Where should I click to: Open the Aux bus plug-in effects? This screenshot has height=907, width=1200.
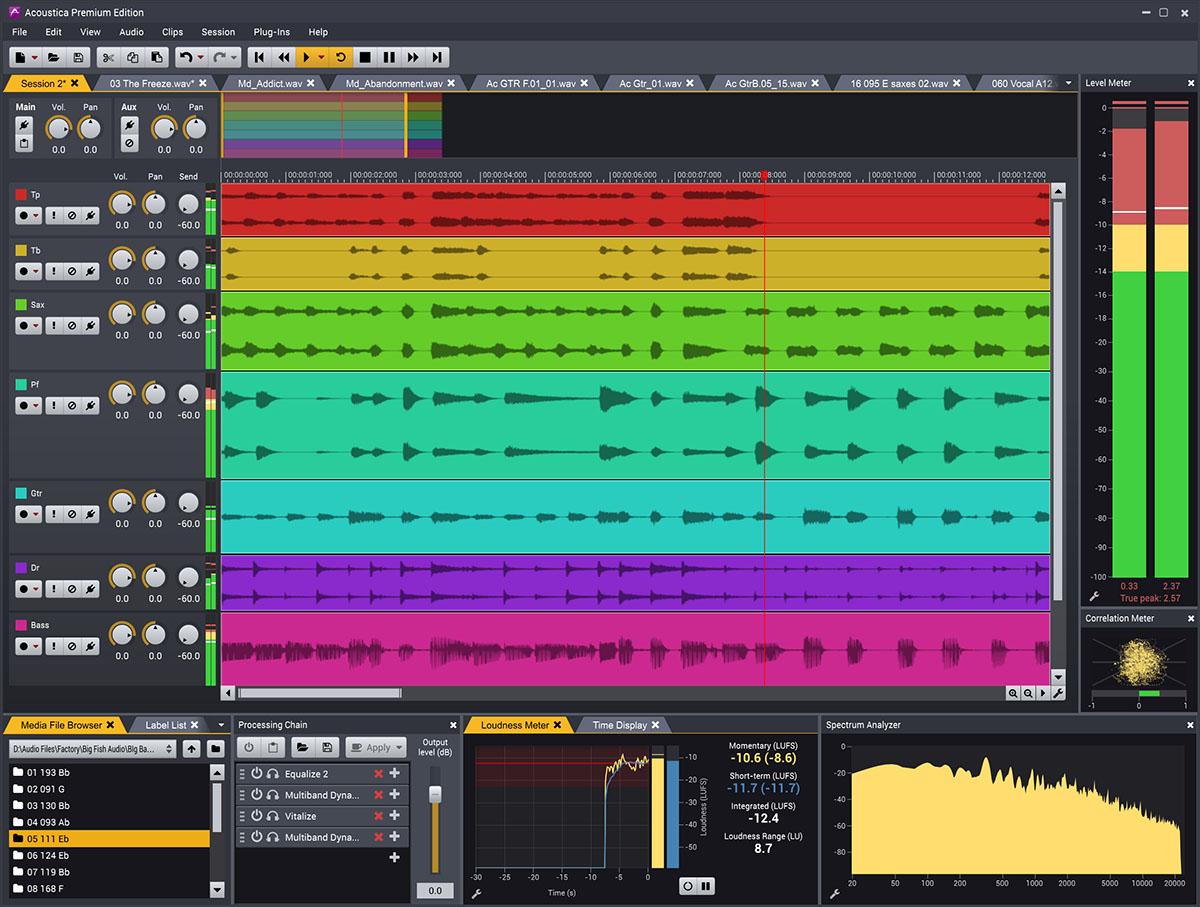click(129, 124)
